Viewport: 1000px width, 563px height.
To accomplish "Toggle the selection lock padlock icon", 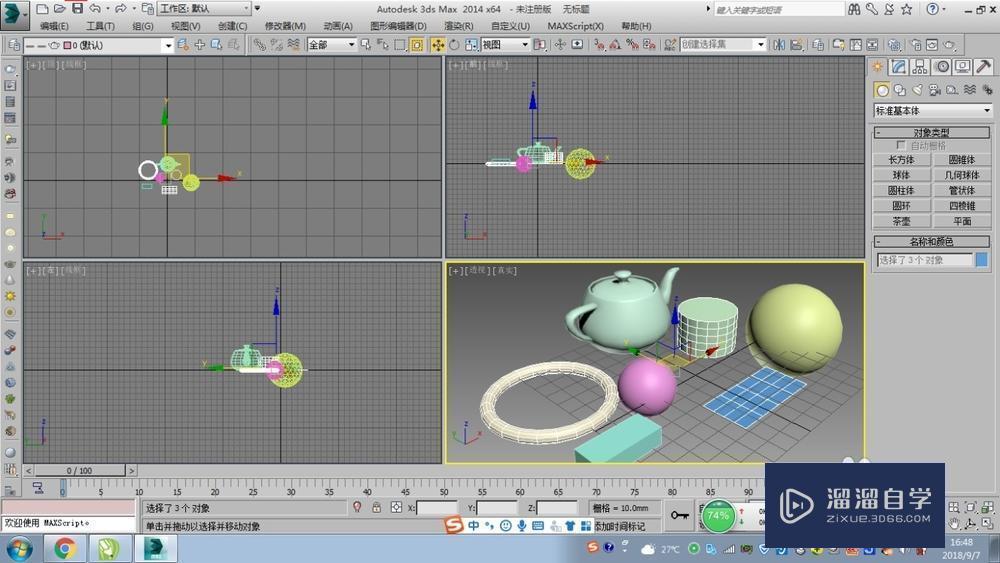I will pos(376,508).
